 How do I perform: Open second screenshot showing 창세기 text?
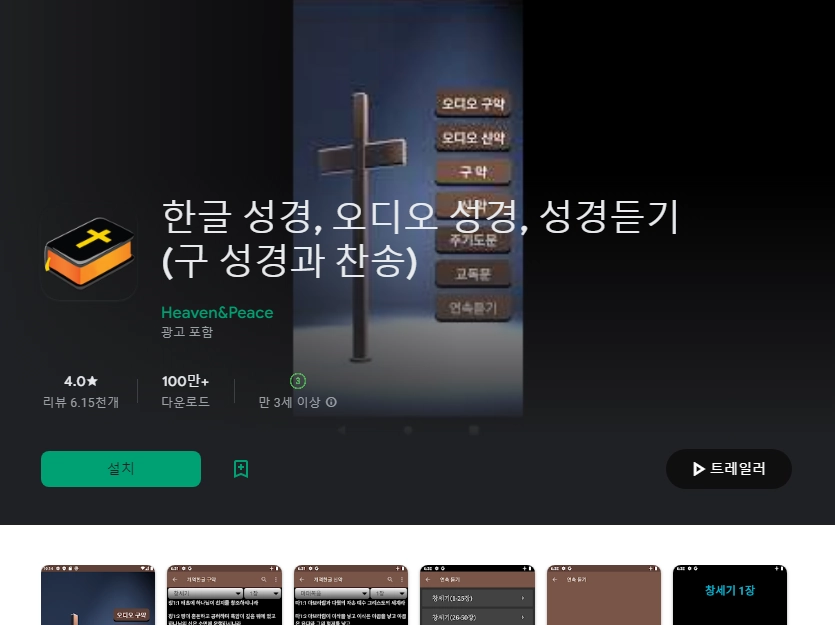coord(224,595)
